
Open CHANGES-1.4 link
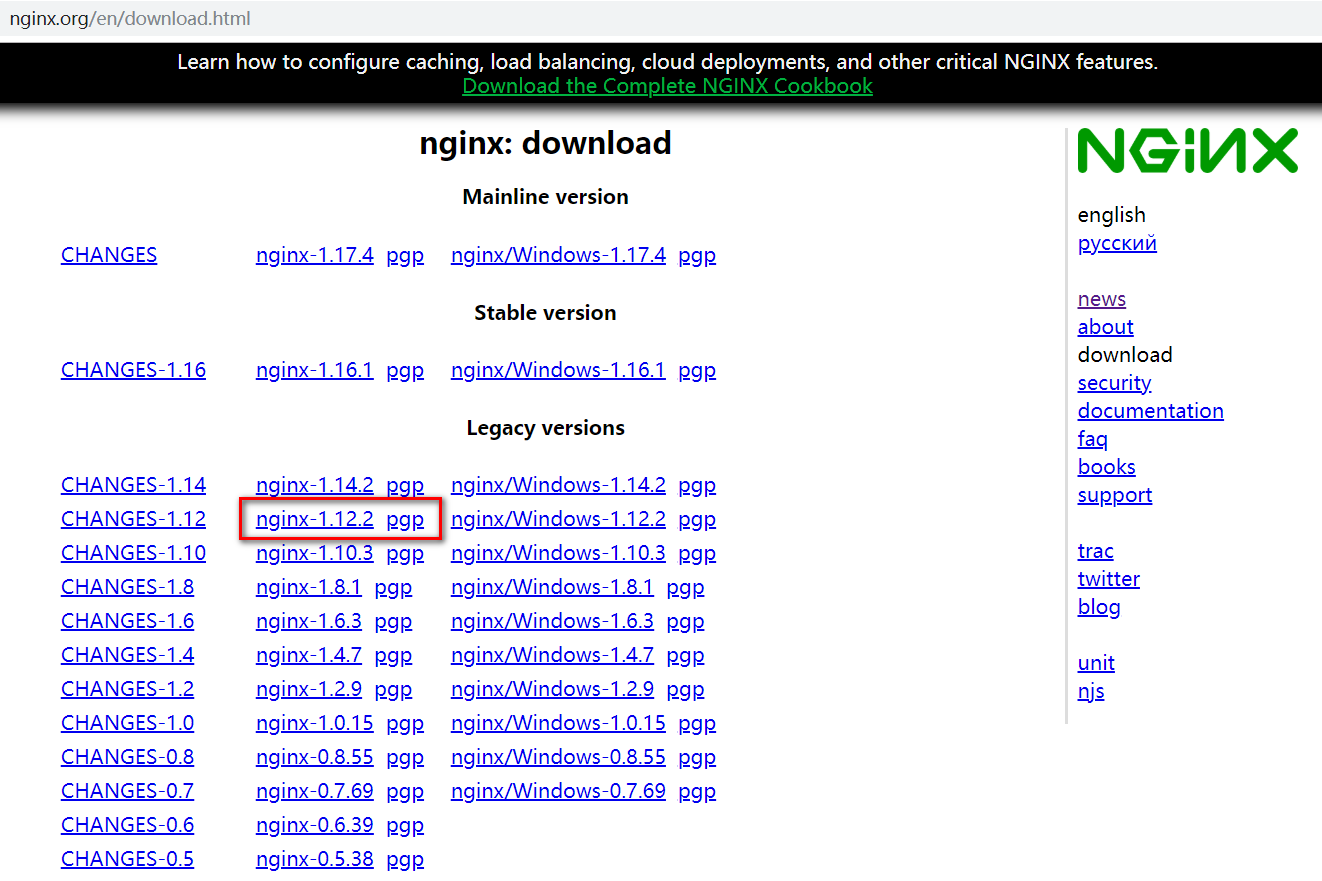click(x=127, y=655)
